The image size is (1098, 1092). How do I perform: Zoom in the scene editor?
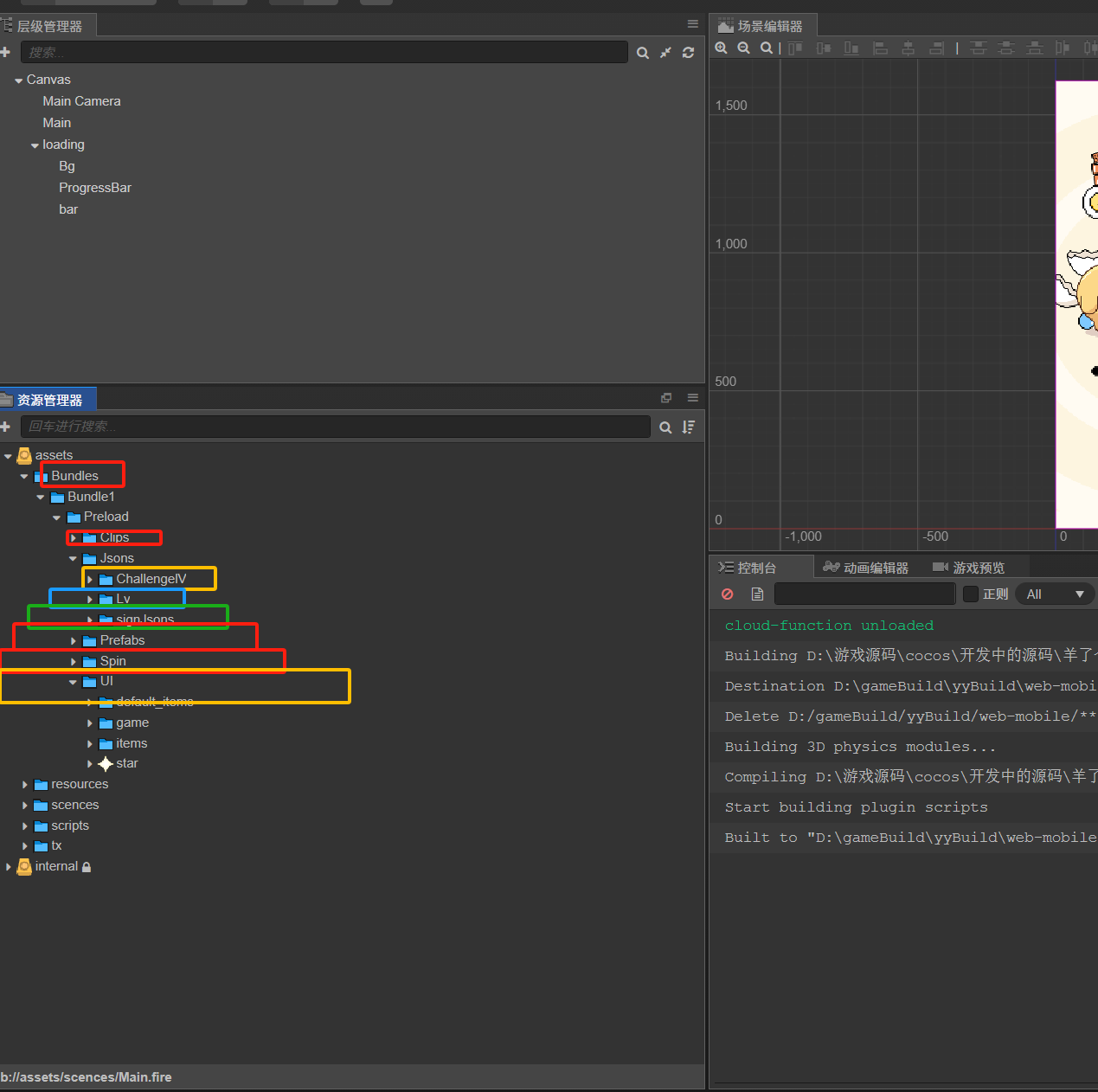[x=721, y=48]
